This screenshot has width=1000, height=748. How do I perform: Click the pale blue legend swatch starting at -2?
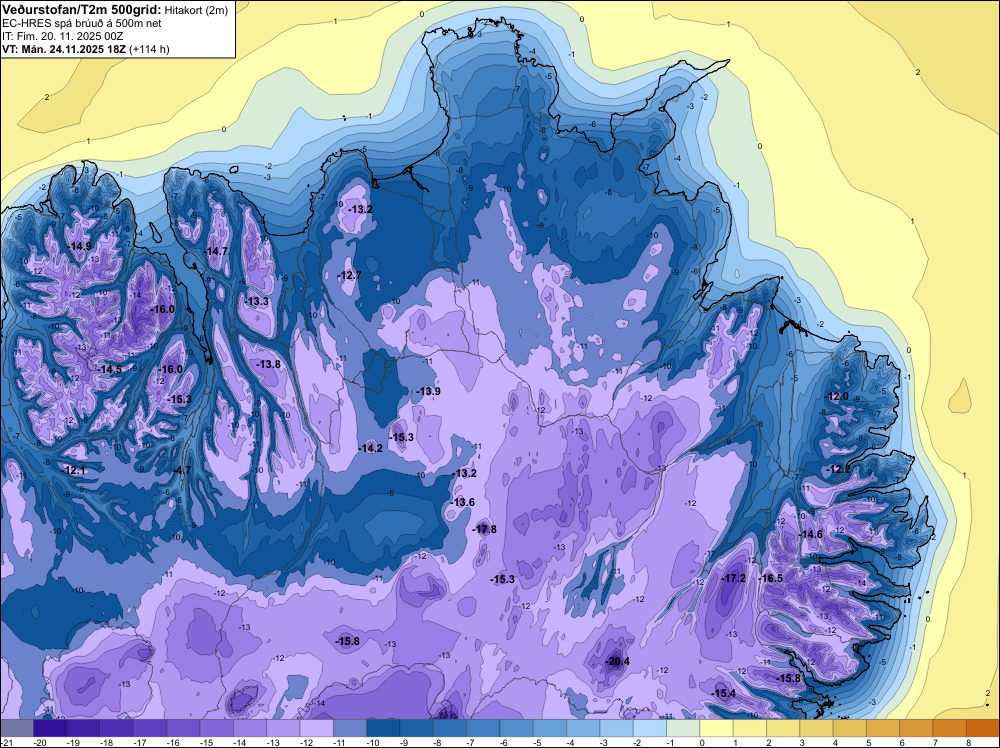[x=650, y=728]
